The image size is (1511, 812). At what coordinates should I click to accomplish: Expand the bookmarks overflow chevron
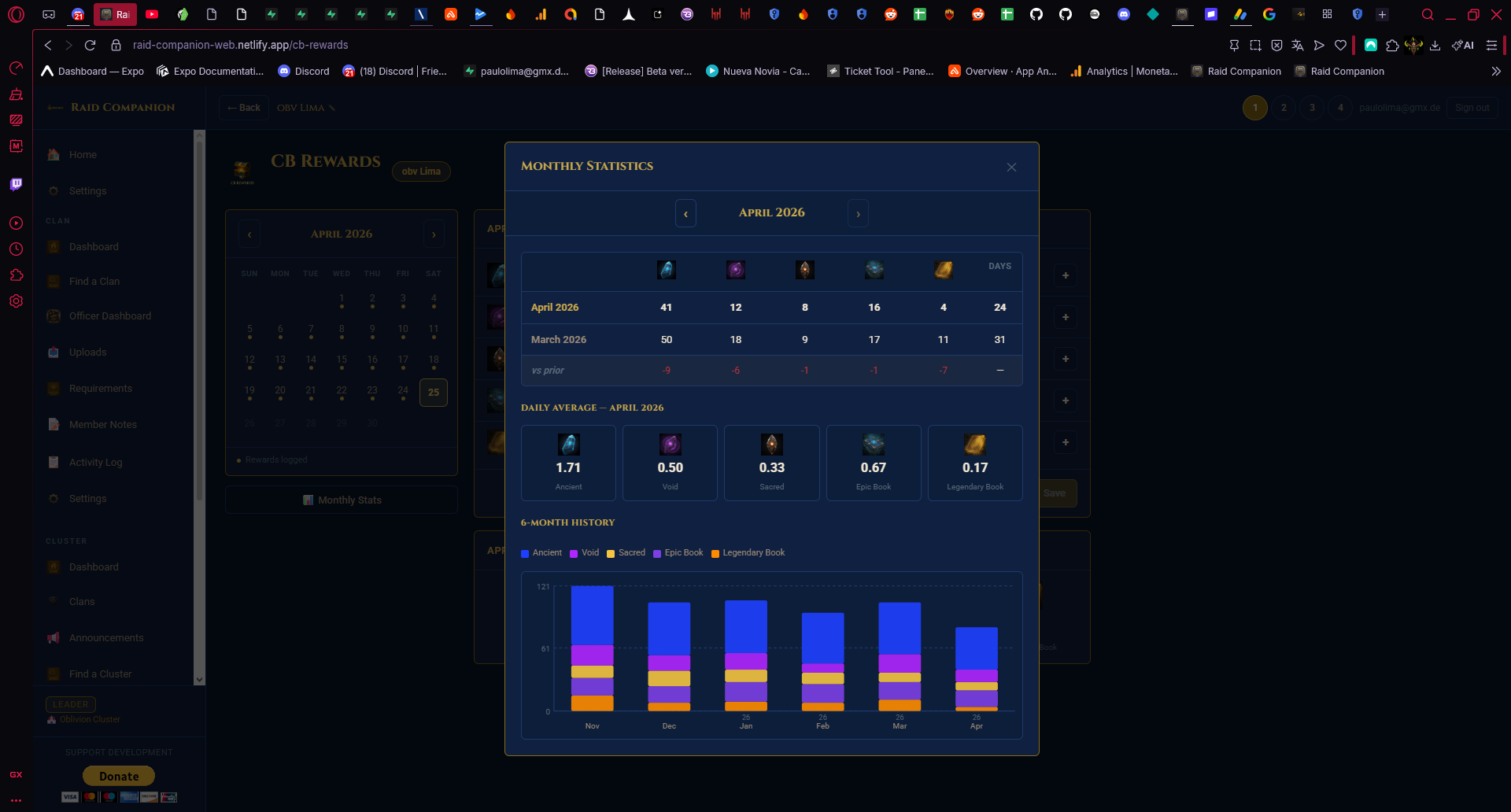pos(1496,72)
